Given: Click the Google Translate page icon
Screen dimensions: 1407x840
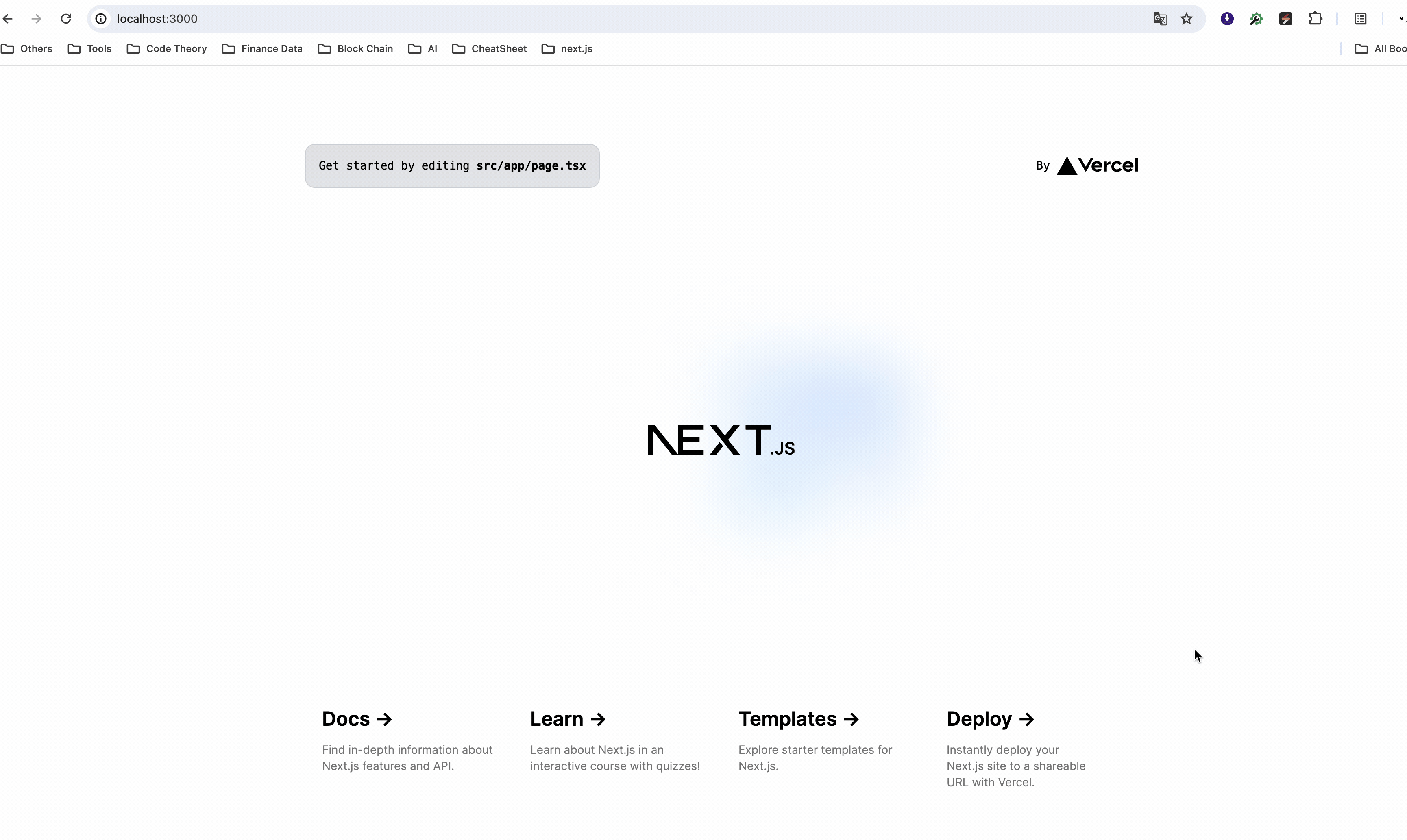Looking at the screenshot, I should [x=1160, y=19].
